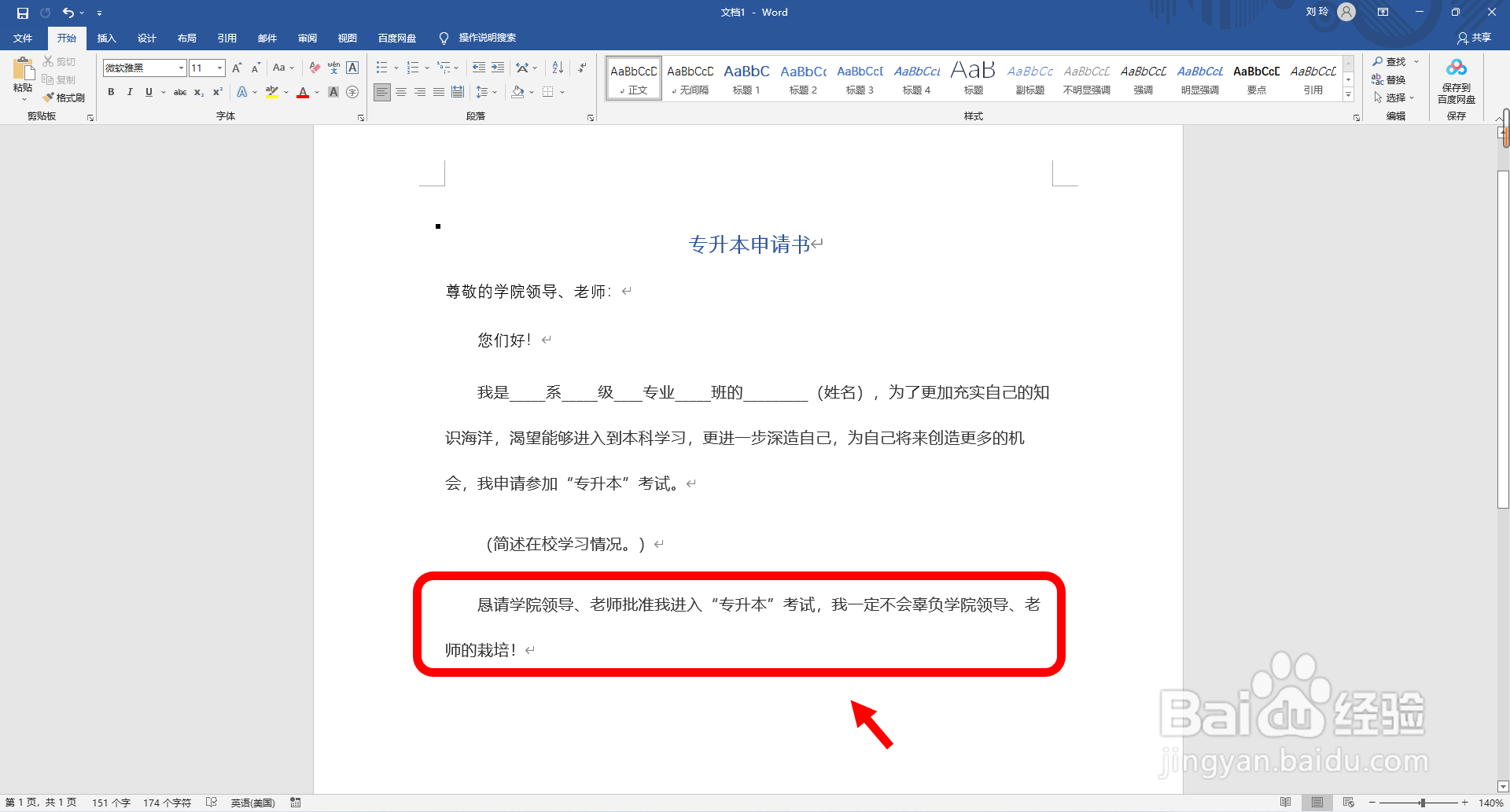Apply No Spacing (无间隔) style
Screen dimensions: 1510x812
(690, 78)
